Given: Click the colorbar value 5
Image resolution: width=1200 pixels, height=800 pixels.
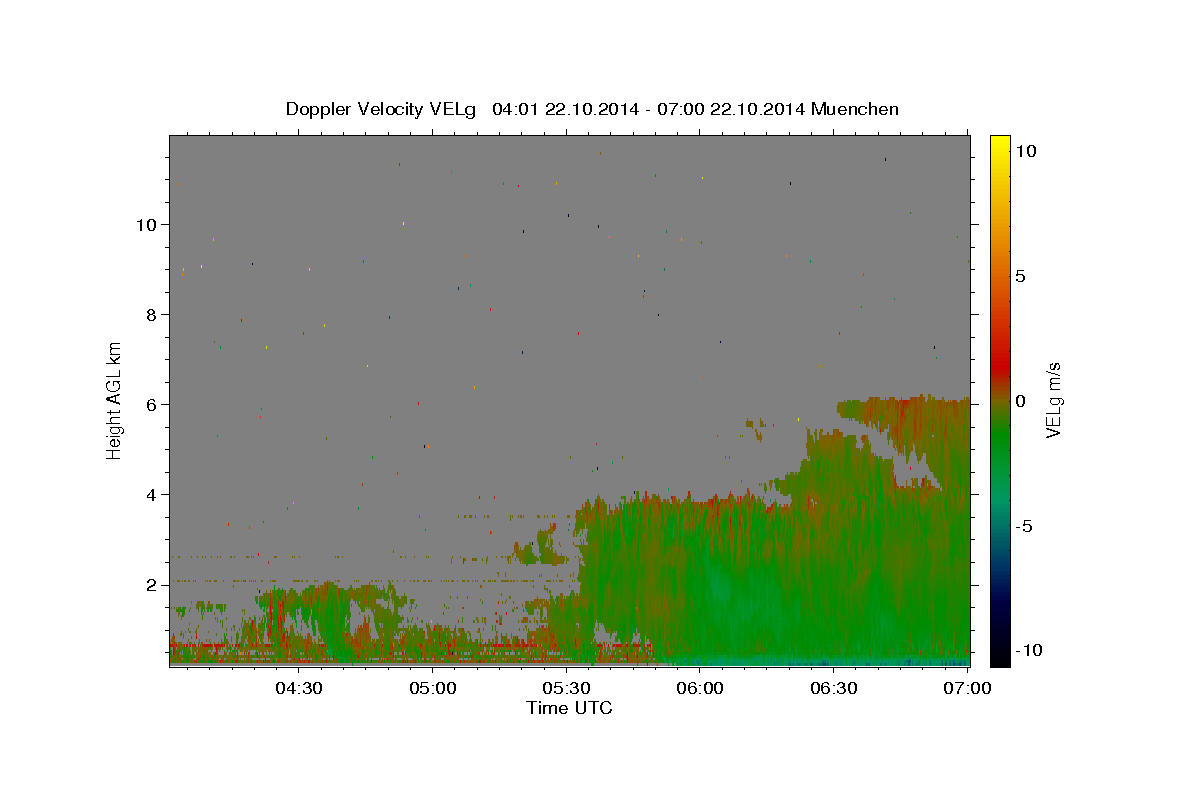Looking at the screenshot, I should [1020, 276].
